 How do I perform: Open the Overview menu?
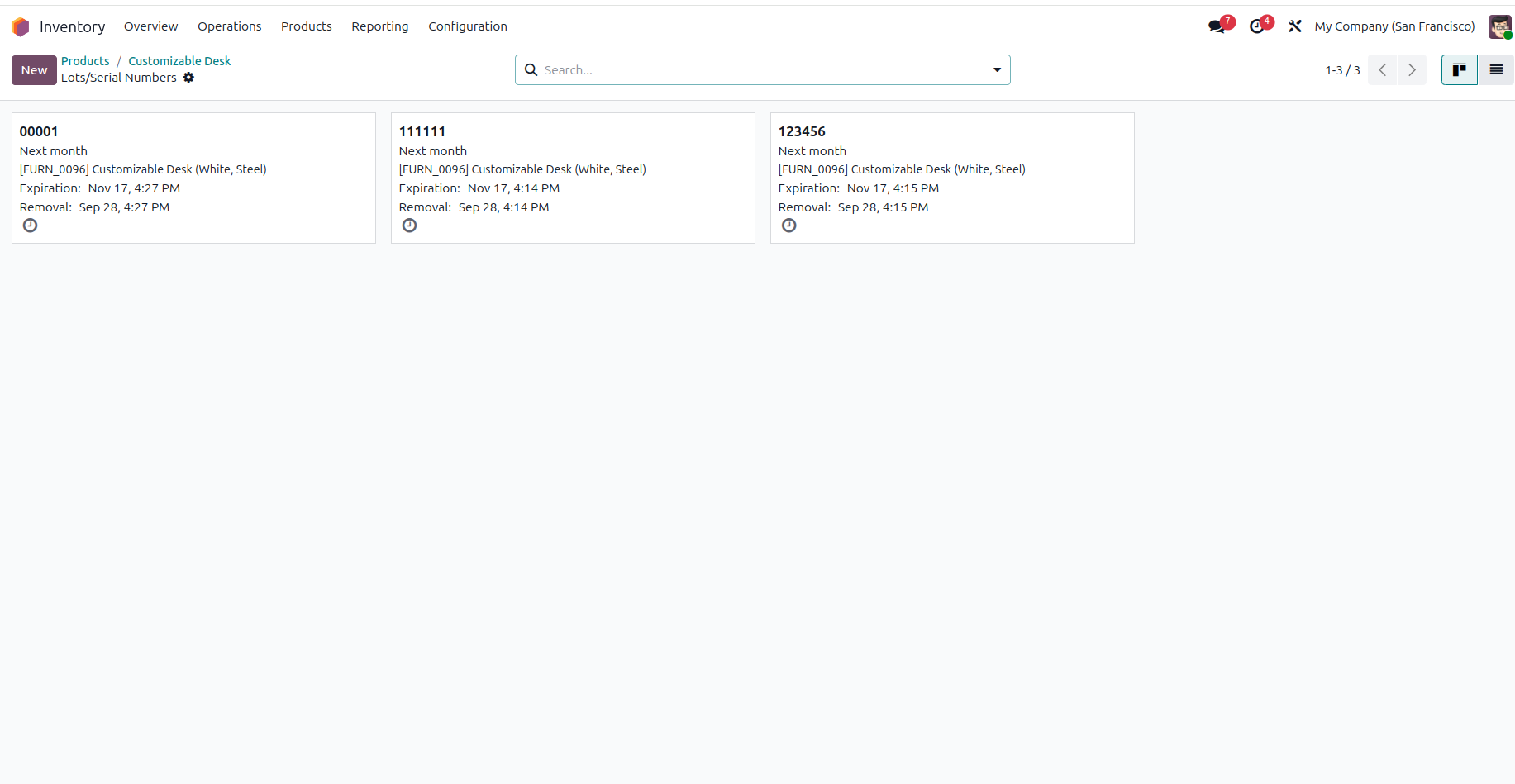pos(151,26)
